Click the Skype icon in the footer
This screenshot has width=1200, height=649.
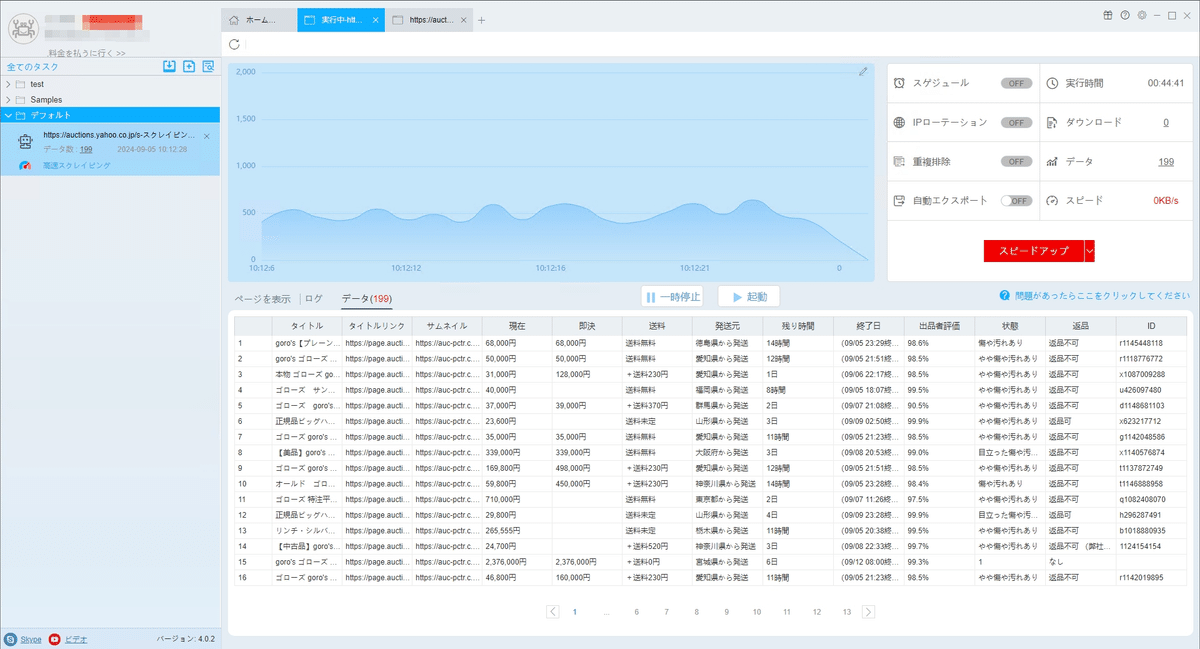10,638
